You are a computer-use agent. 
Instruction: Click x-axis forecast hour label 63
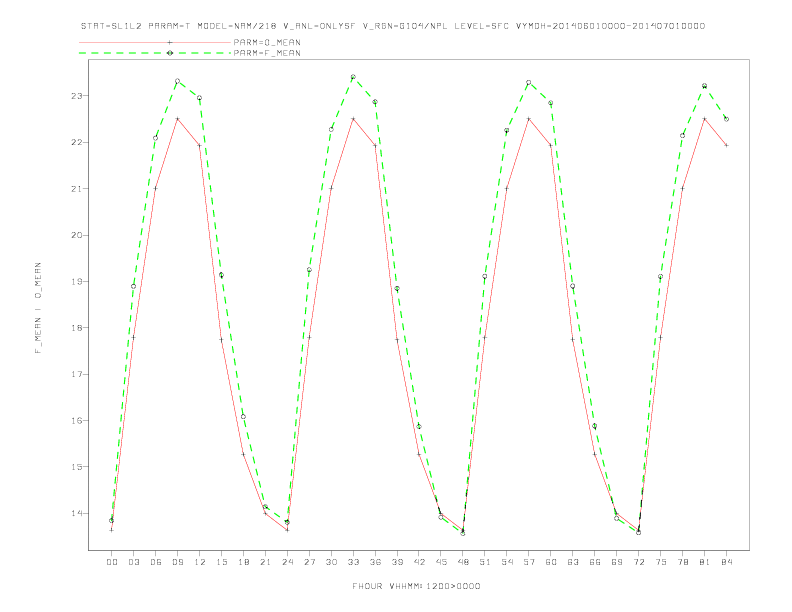573,562
